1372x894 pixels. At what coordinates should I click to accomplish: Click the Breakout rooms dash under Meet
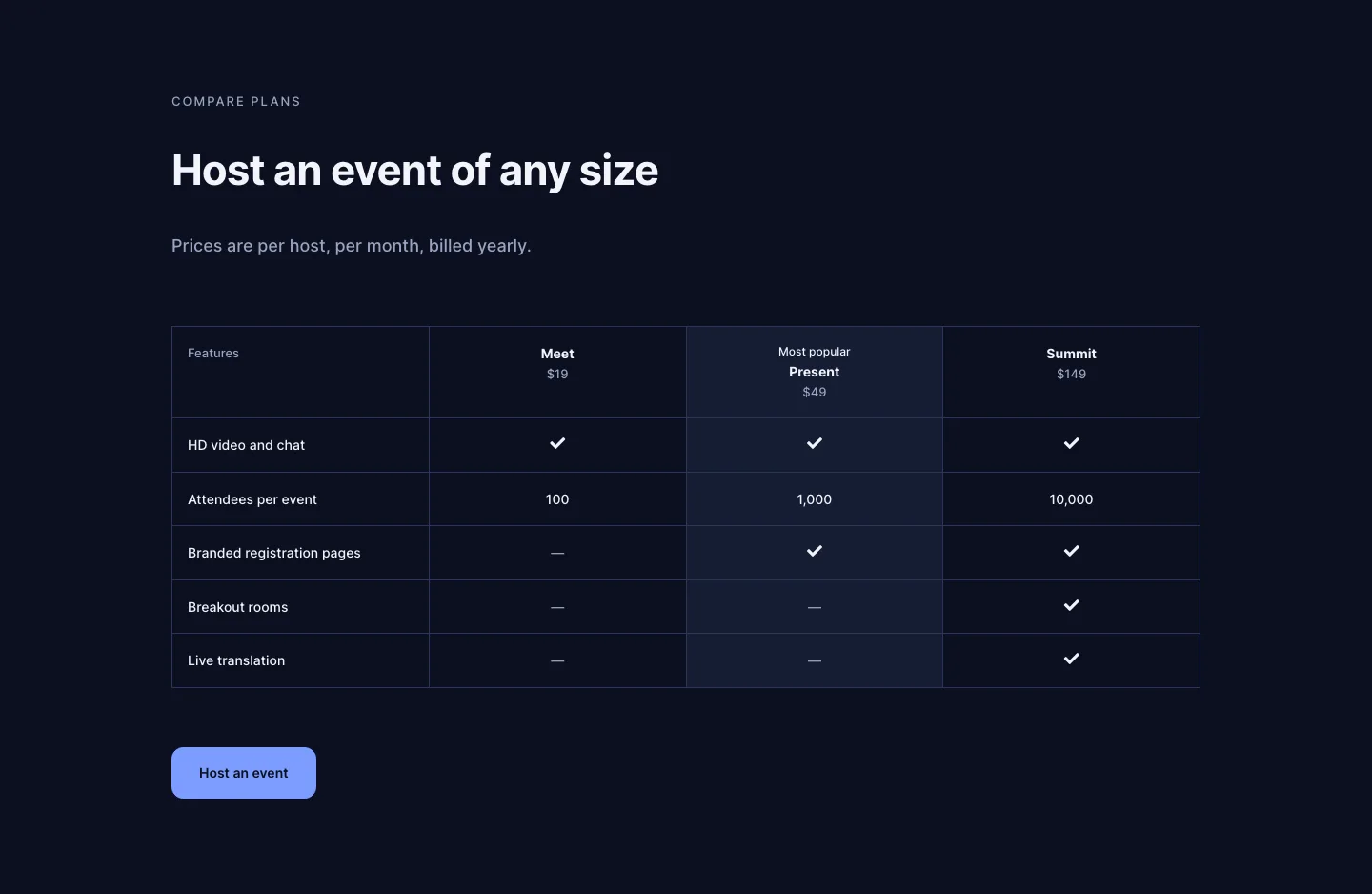pyautogui.click(x=557, y=607)
